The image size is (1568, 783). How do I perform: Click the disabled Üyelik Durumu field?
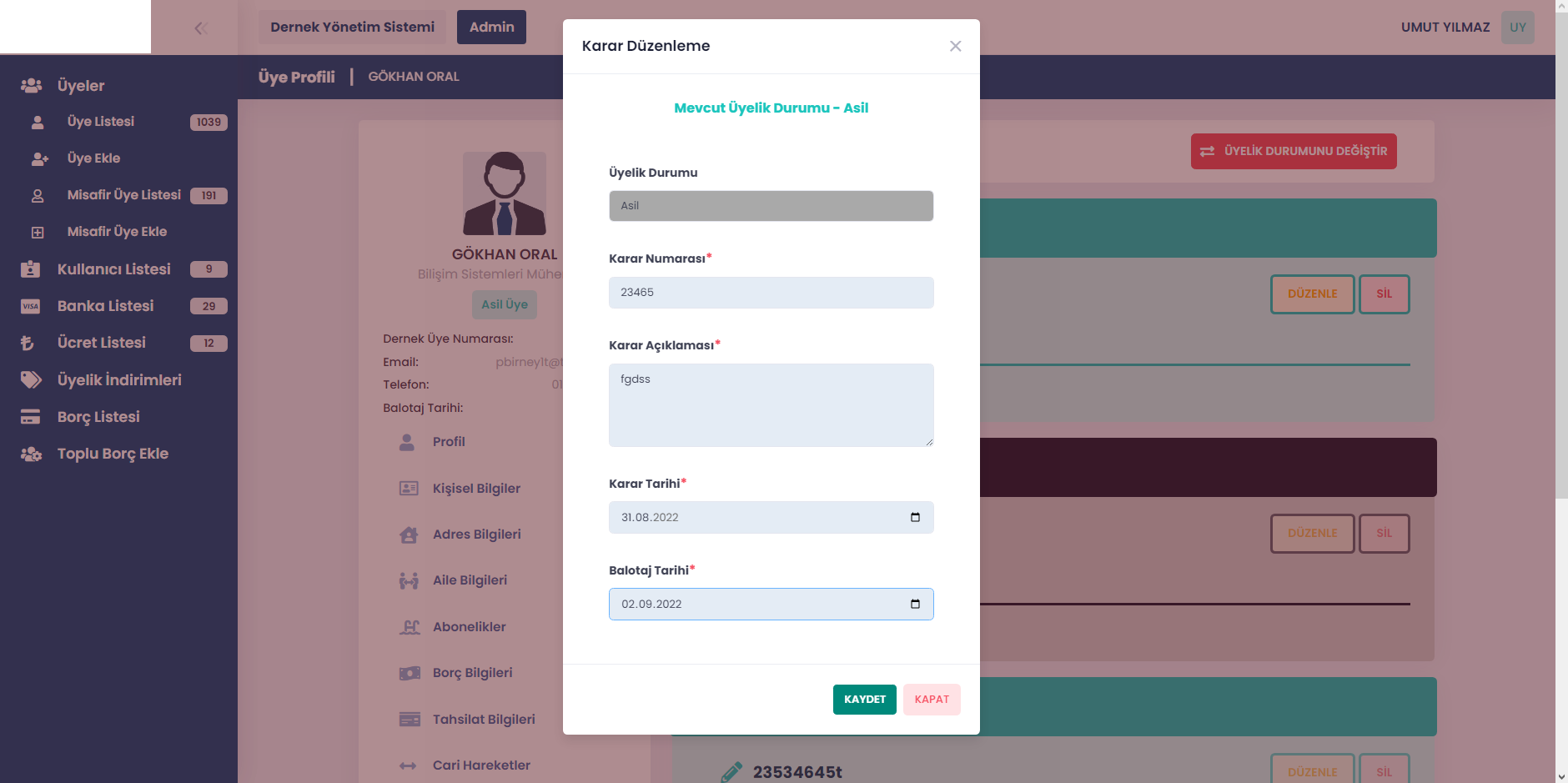pyautogui.click(x=771, y=206)
